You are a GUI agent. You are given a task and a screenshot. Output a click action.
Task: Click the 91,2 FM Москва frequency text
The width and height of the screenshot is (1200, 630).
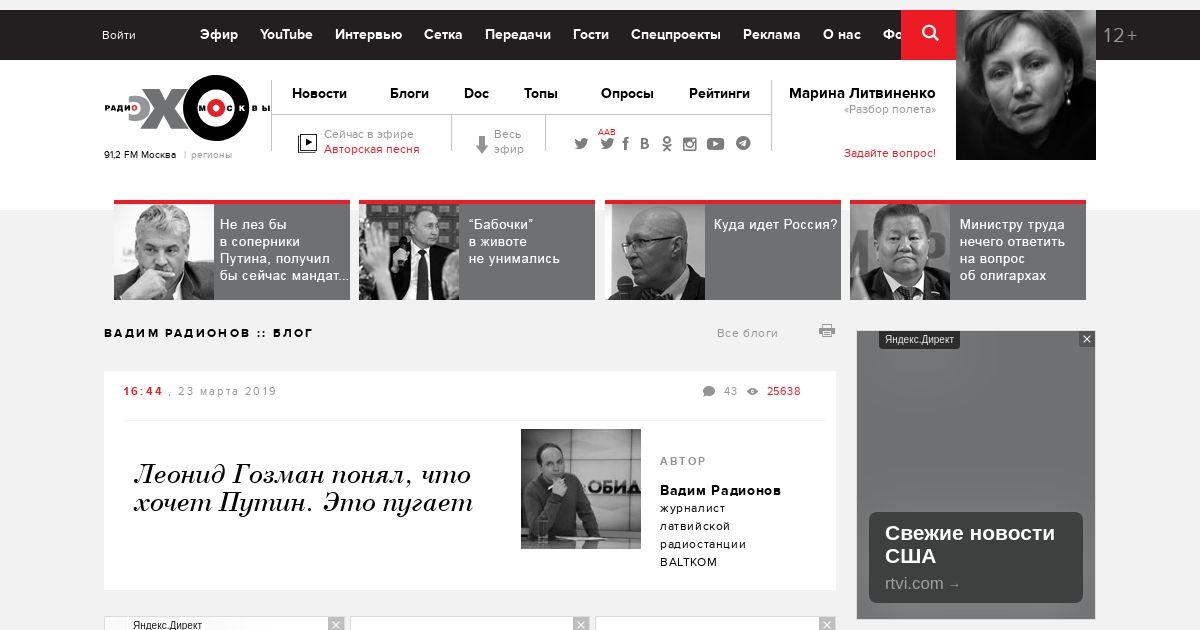point(140,155)
